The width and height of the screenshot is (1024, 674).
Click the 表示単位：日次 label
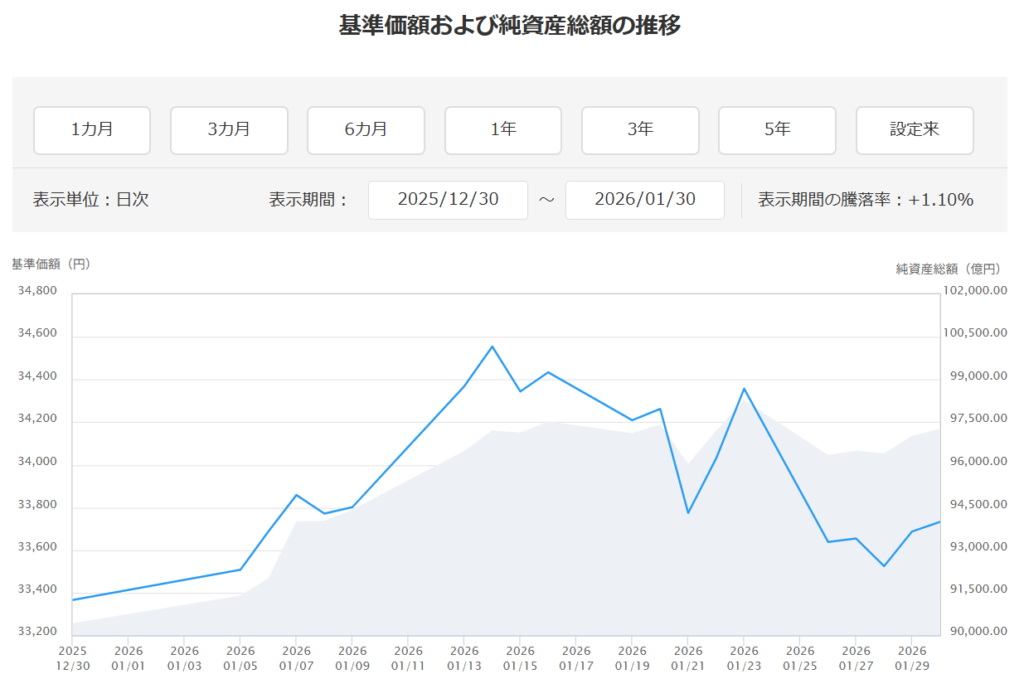[x=91, y=200]
